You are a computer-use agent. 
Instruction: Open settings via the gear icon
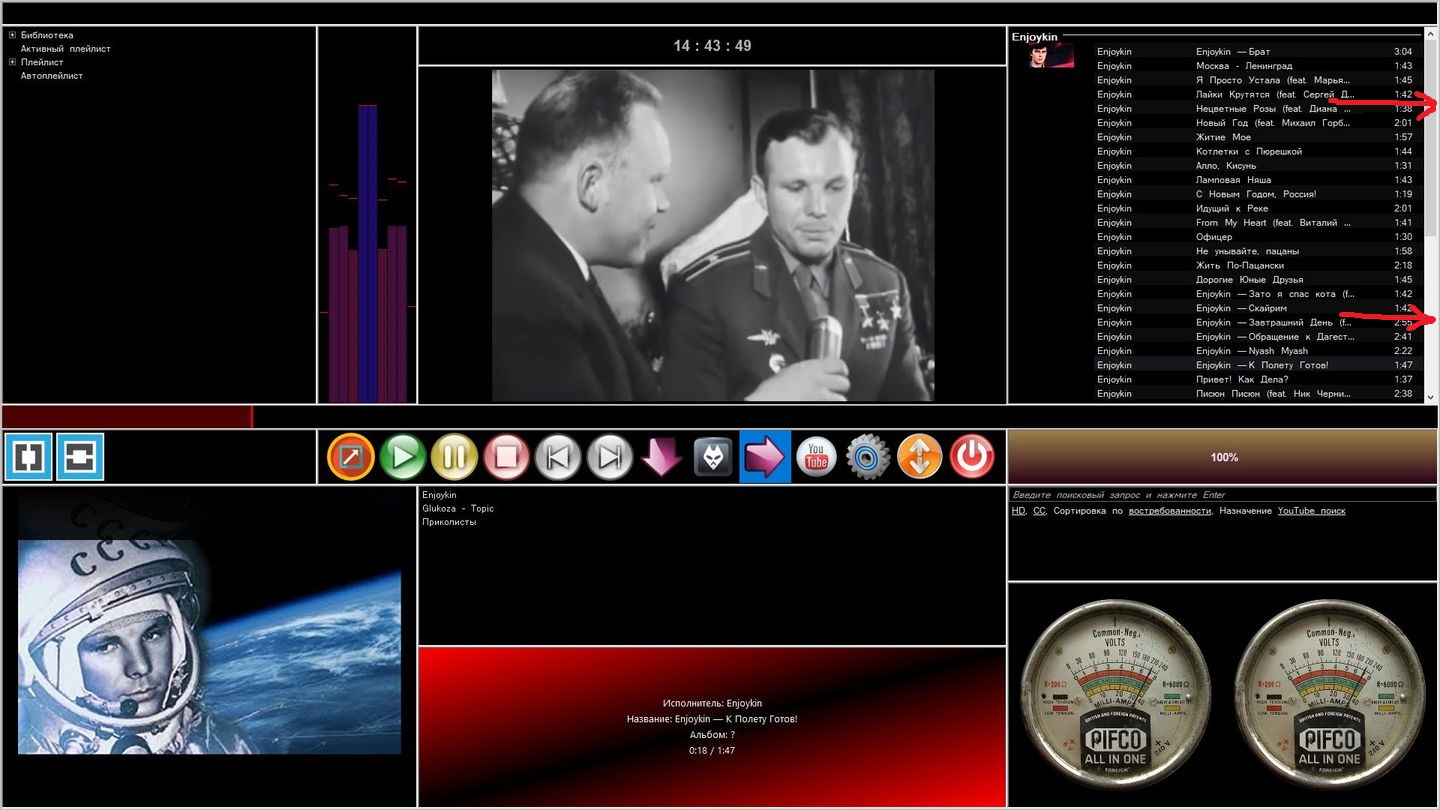coord(867,457)
